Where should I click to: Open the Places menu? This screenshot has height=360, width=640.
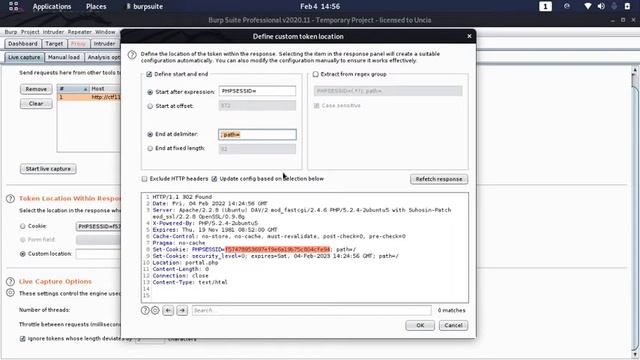(x=96, y=7)
